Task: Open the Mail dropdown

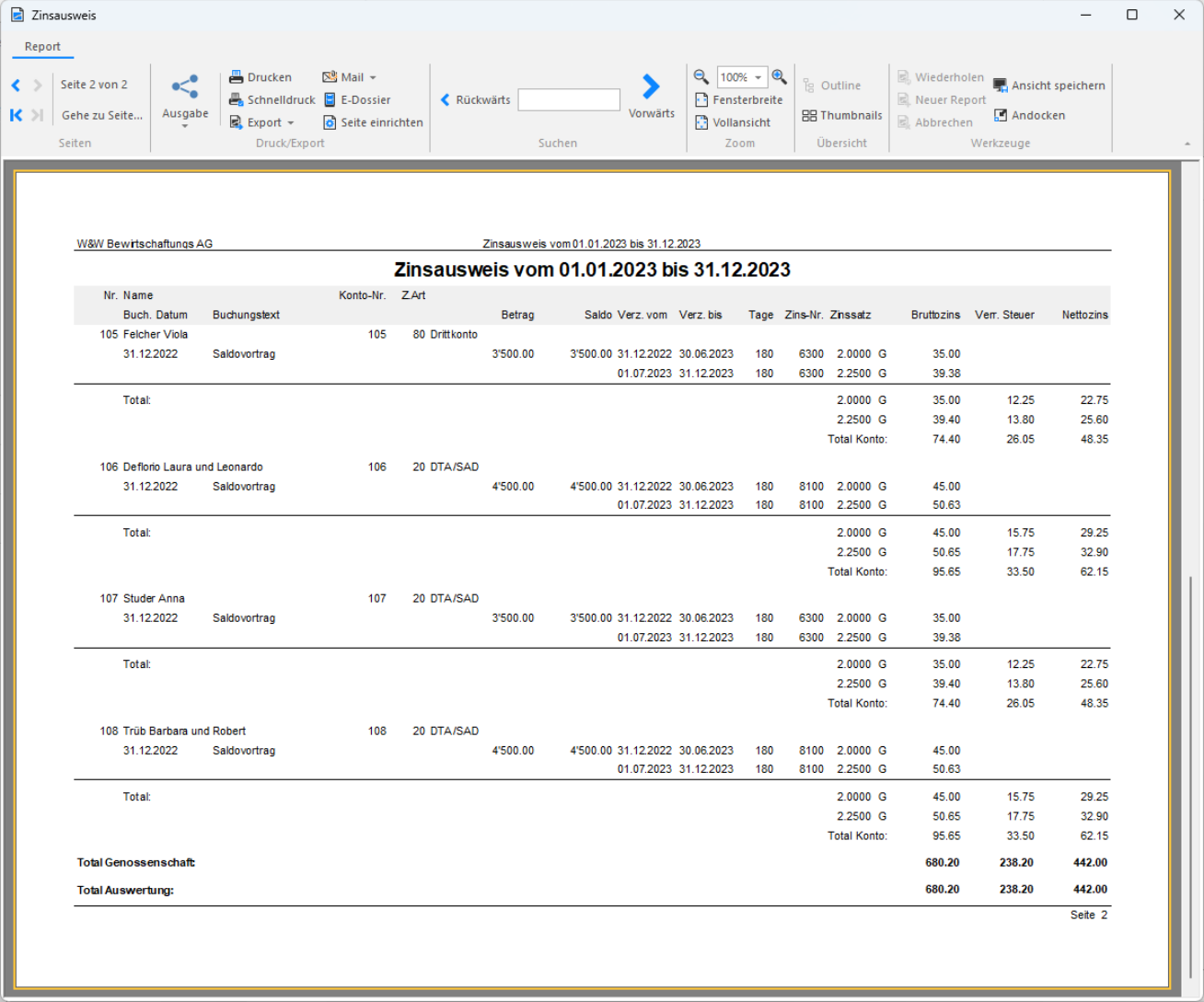Action: pos(350,77)
